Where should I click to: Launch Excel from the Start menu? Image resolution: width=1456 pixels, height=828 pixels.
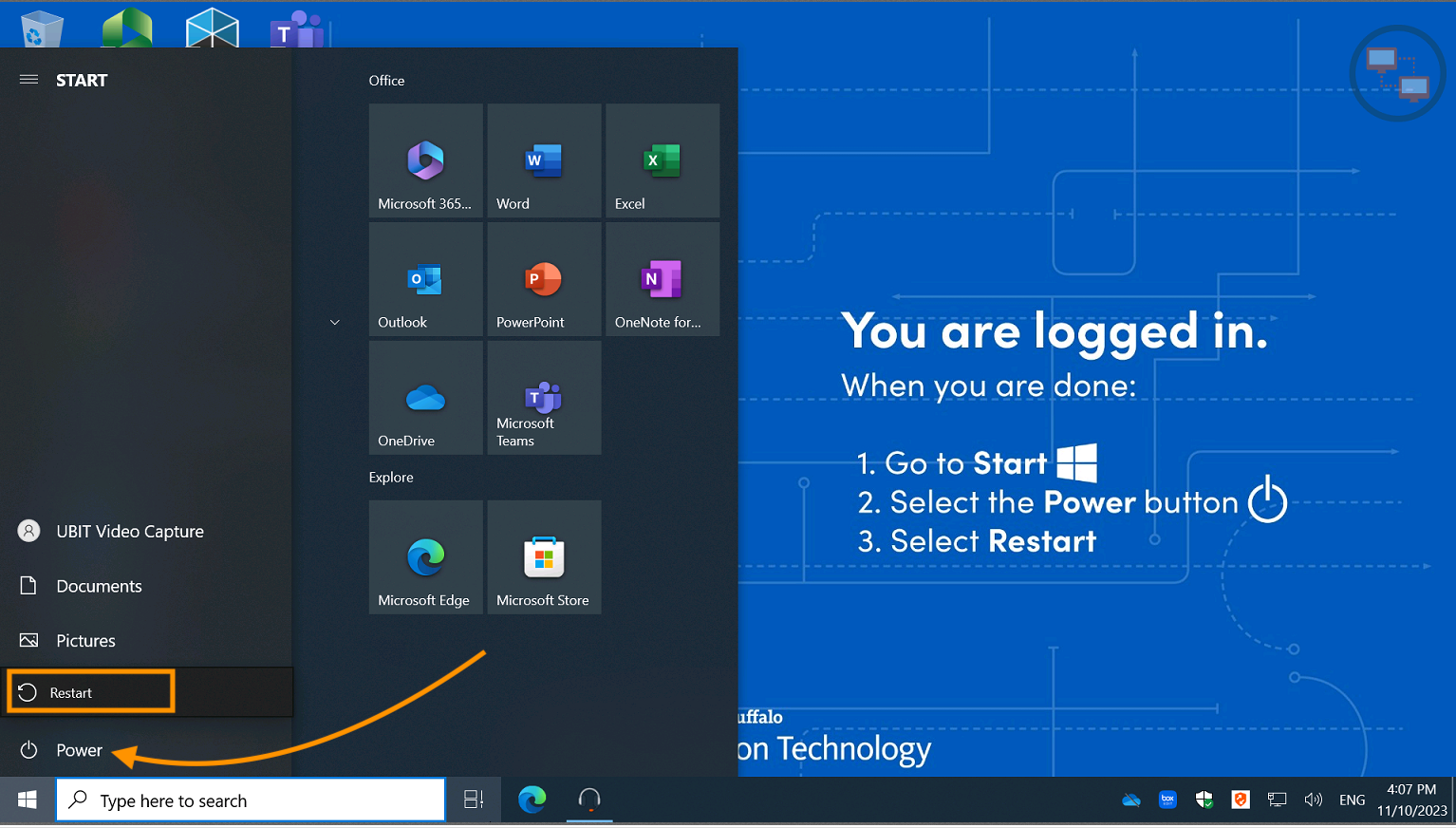coord(663,161)
